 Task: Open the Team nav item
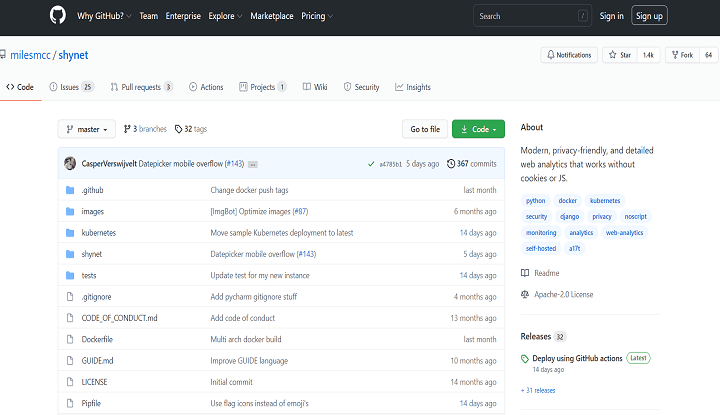tap(149, 16)
